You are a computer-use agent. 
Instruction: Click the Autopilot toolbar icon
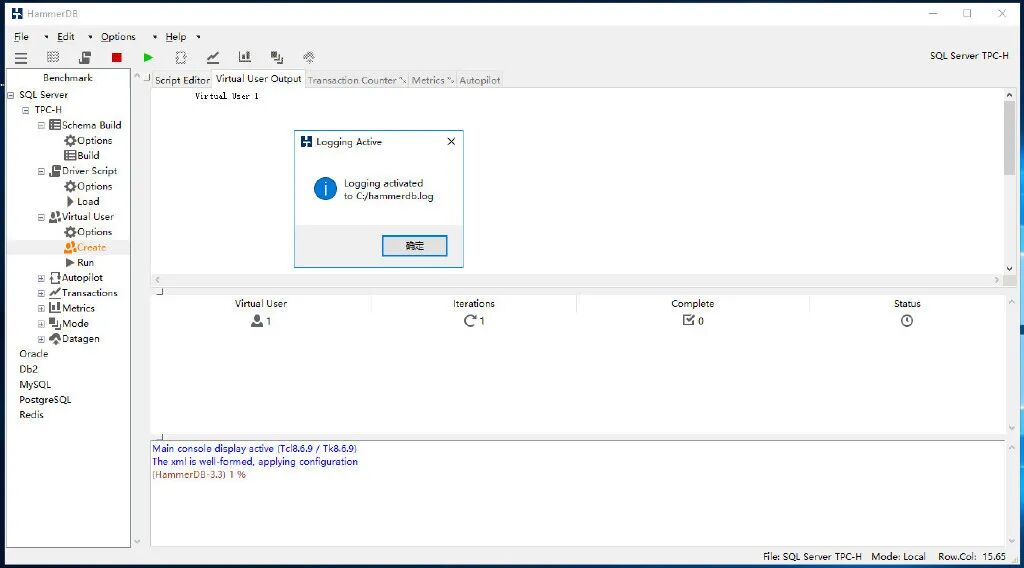tap(181, 57)
